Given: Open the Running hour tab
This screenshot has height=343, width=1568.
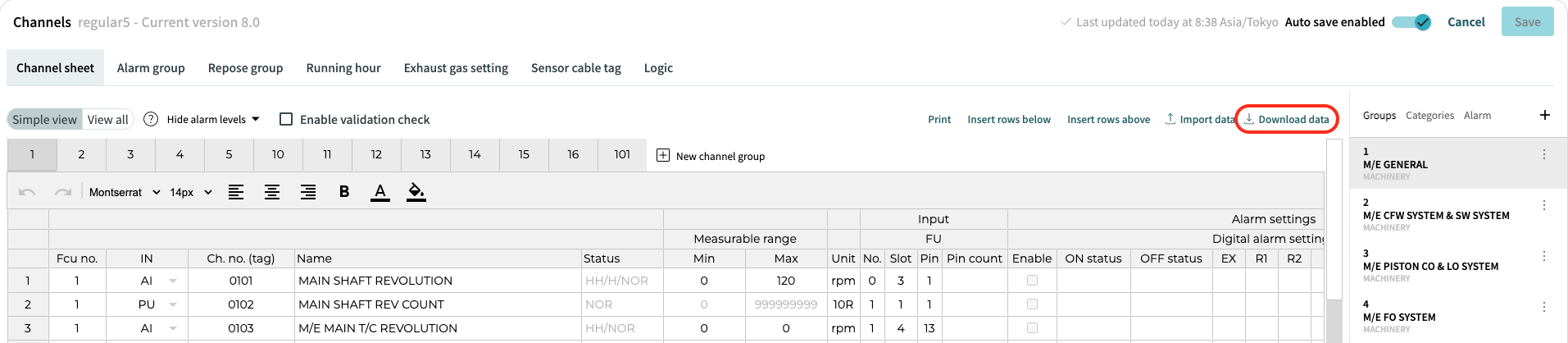Looking at the screenshot, I should pos(343,68).
